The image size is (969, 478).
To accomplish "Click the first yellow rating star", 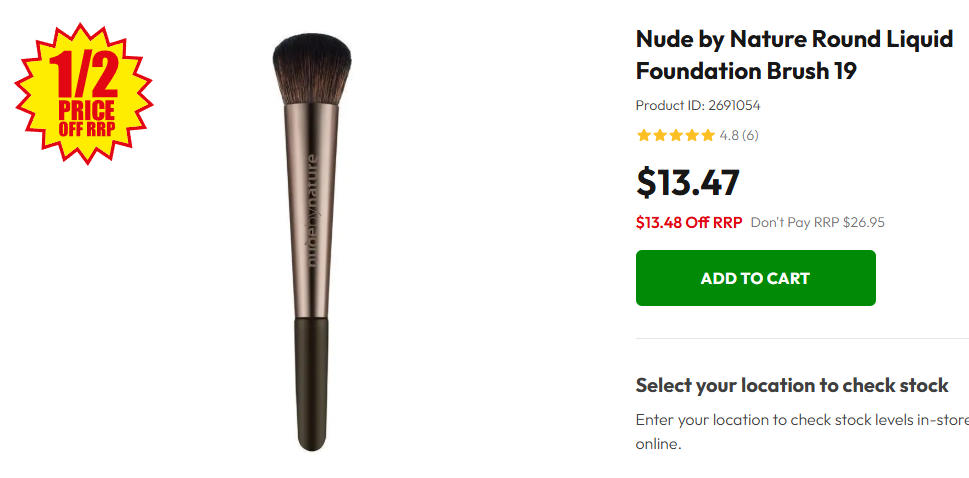I will [x=644, y=135].
